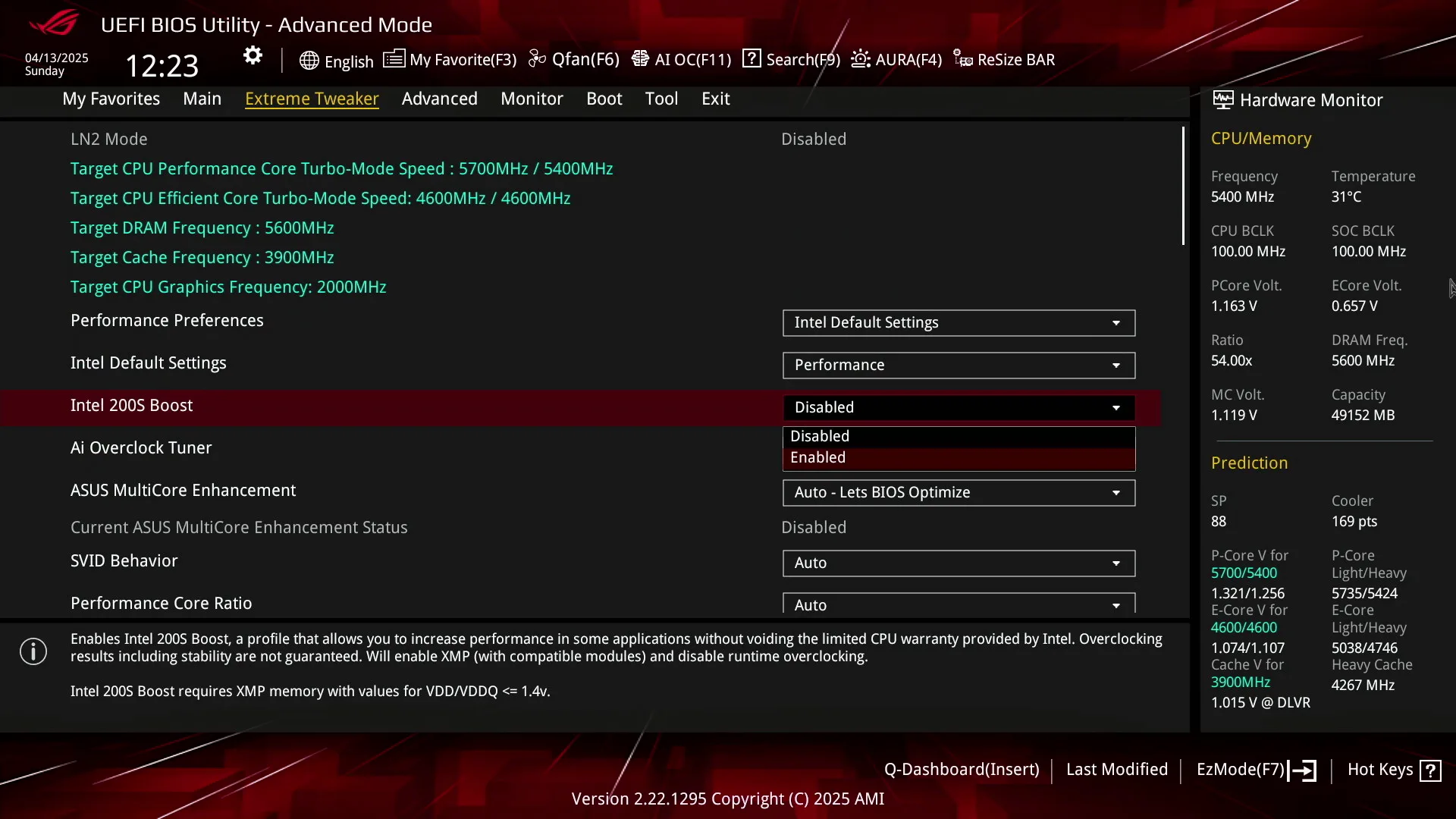This screenshot has height=819, width=1456.
Task: Switch to My Favorites tab
Action: (x=111, y=99)
